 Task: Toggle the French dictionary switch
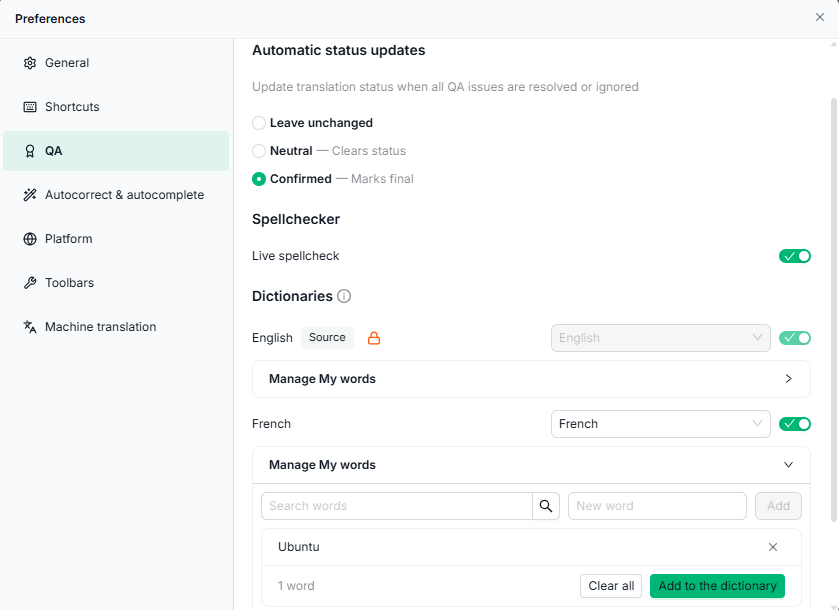tap(795, 424)
